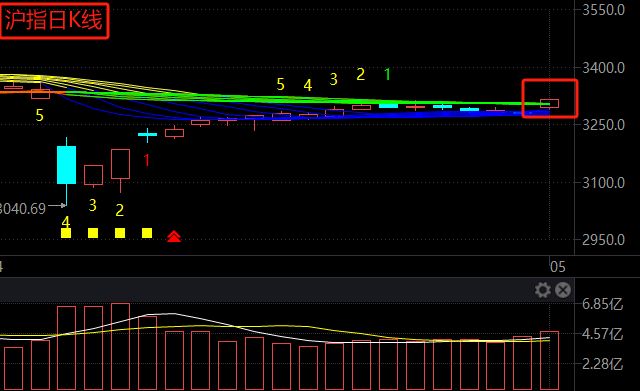Open the volume indicator settings gear
This screenshot has width=640, height=391.
(x=542, y=290)
